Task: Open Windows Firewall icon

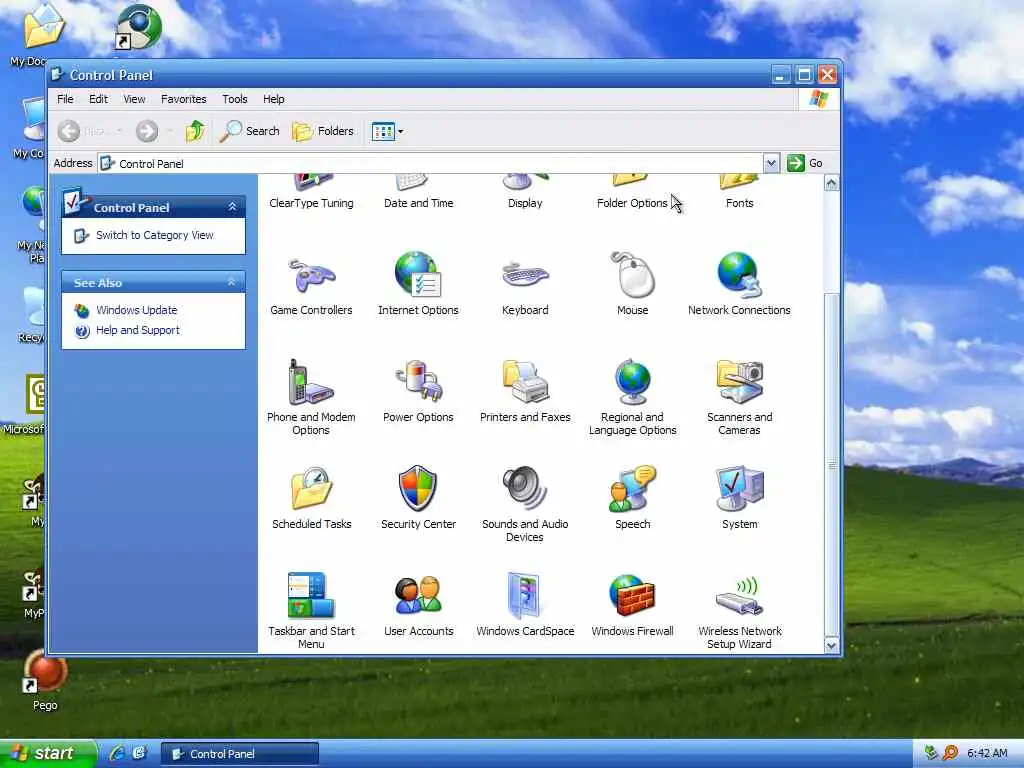Action: (x=632, y=595)
